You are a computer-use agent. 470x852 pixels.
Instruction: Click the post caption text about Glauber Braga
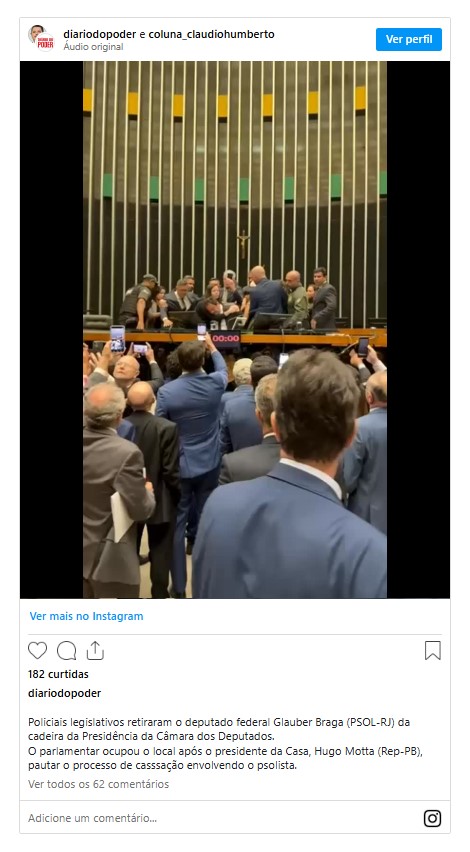pyautogui.click(x=225, y=744)
